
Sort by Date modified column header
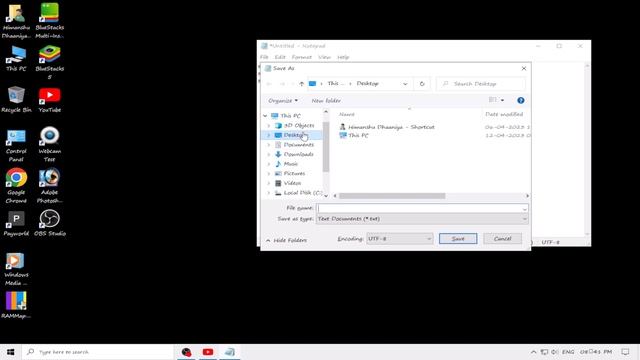[504, 114]
